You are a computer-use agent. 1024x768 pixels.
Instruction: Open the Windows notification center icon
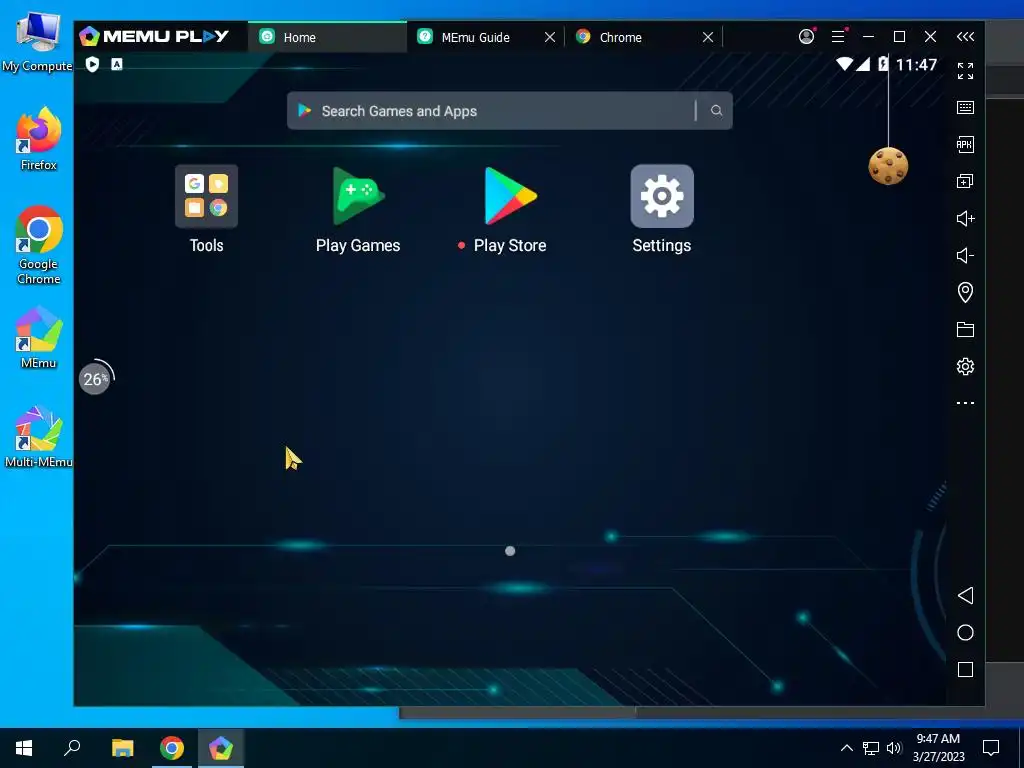(991, 748)
